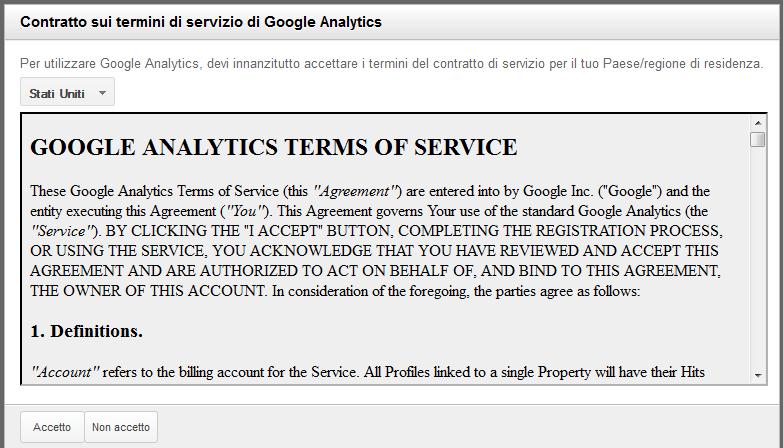The height and width of the screenshot is (448, 783).
Task: Click the terms scrollbar down arrow
Action: (758, 375)
